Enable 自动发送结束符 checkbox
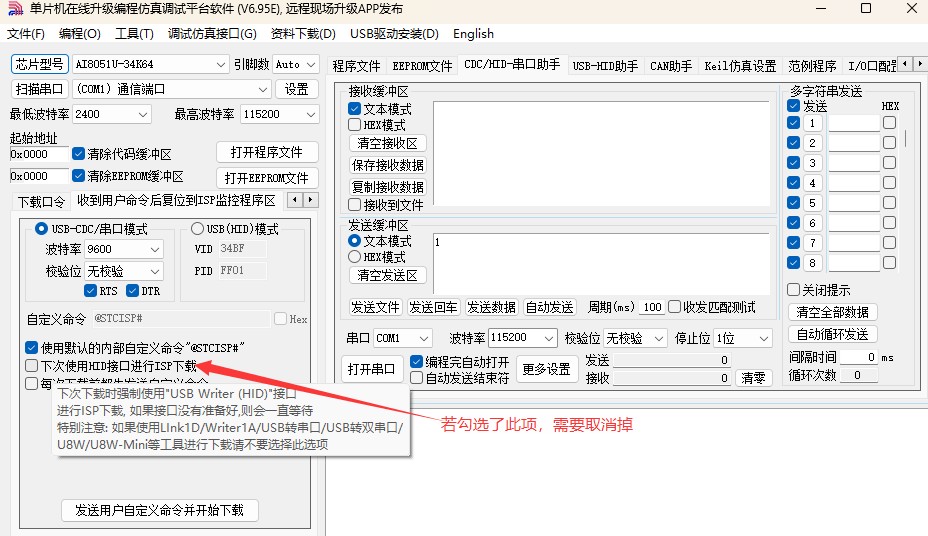928x536 pixels. [x=417, y=377]
